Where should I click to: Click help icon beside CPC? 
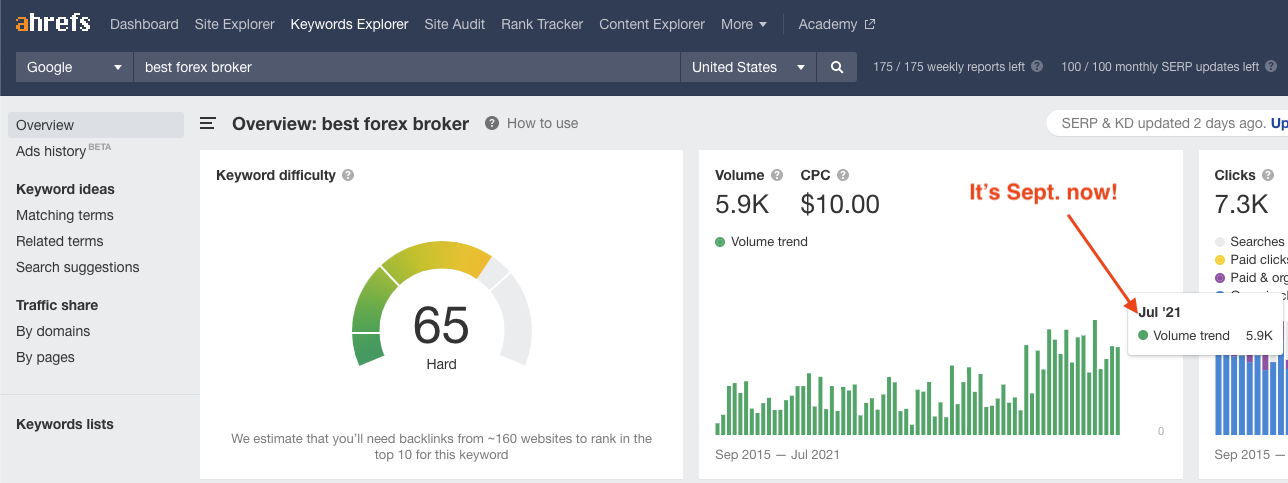pyautogui.click(x=843, y=175)
